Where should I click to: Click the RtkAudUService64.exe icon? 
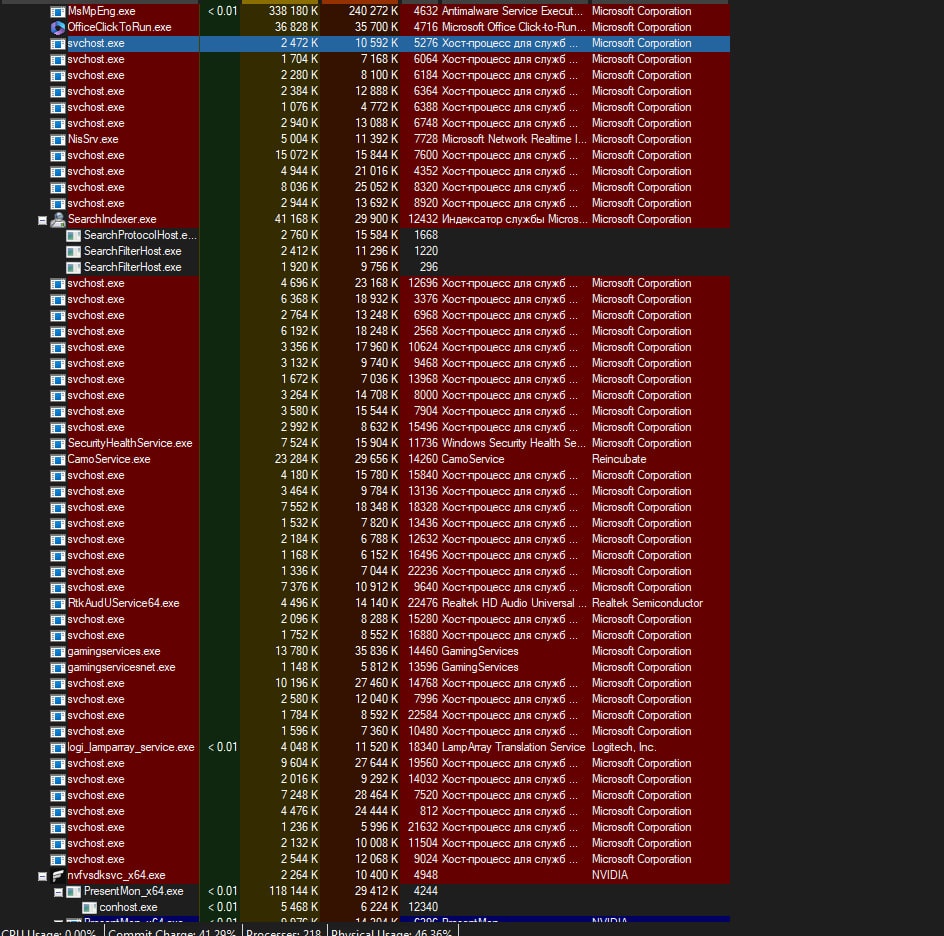coord(58,604)
